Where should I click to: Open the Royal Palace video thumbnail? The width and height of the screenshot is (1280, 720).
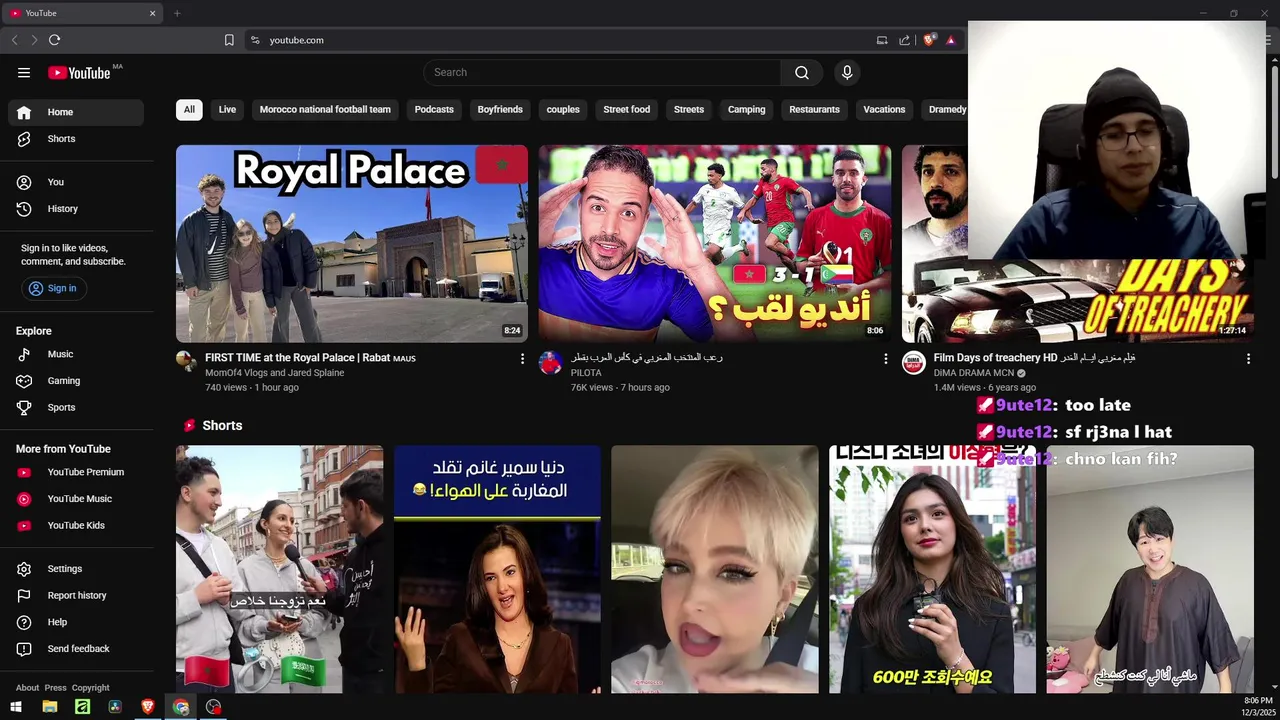coord(352,244)
